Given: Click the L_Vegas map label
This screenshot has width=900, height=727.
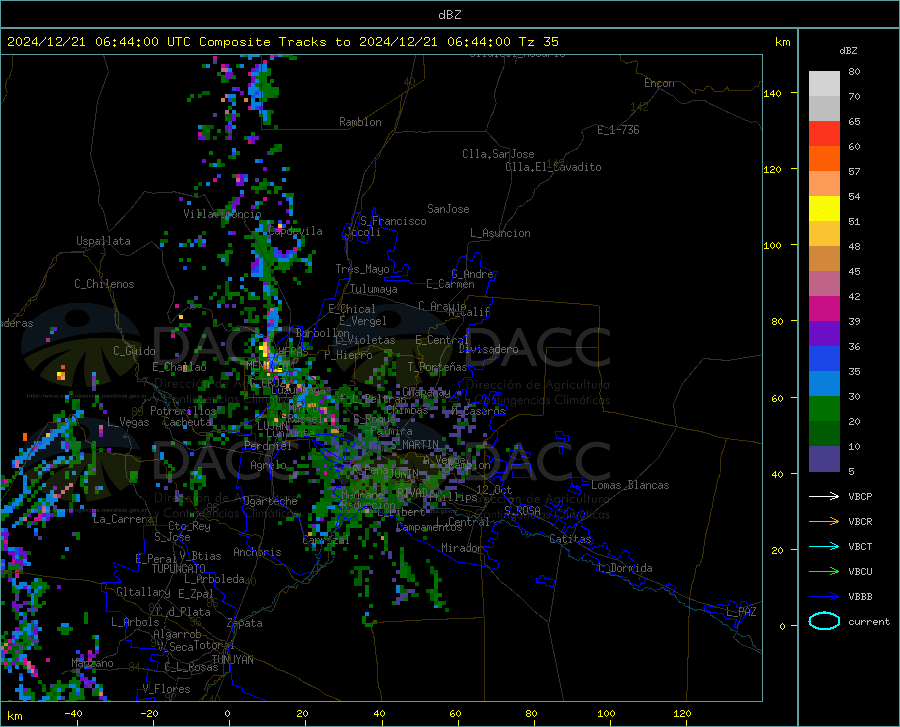Looking at the screenshot, I should point(128,422).
